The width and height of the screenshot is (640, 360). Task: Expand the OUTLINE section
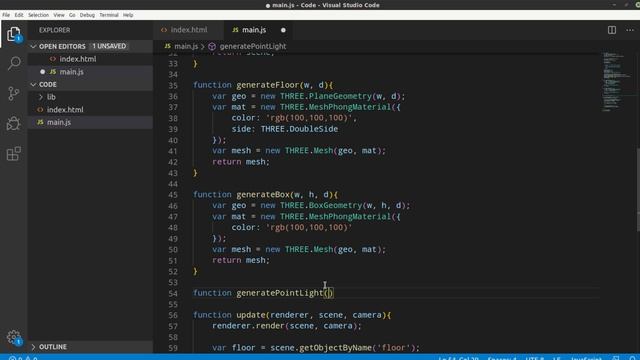point(33,347)
